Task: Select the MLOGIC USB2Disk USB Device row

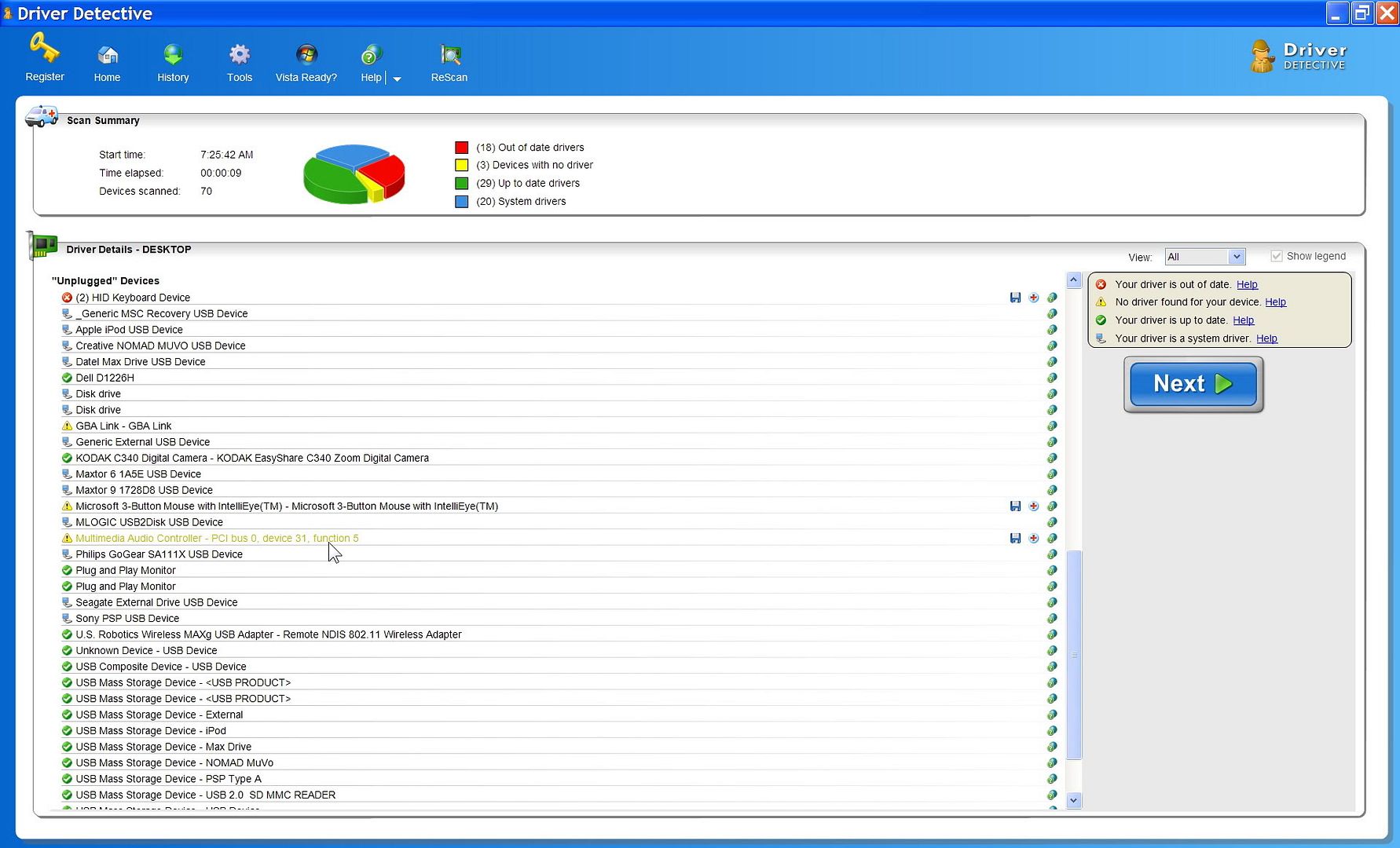Action: (x=558, y=522)
